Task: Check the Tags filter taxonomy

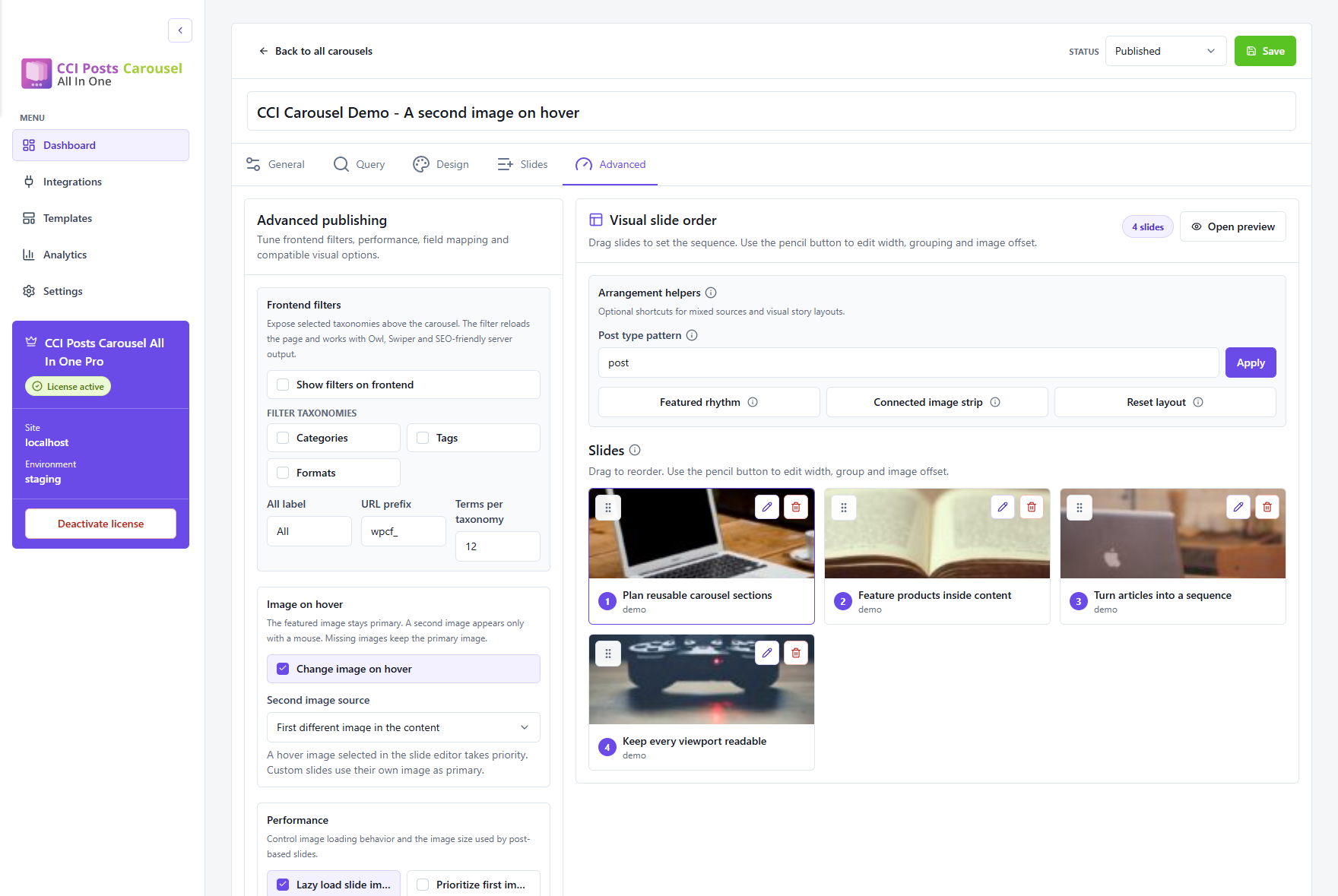Action: tap(423, 438)
